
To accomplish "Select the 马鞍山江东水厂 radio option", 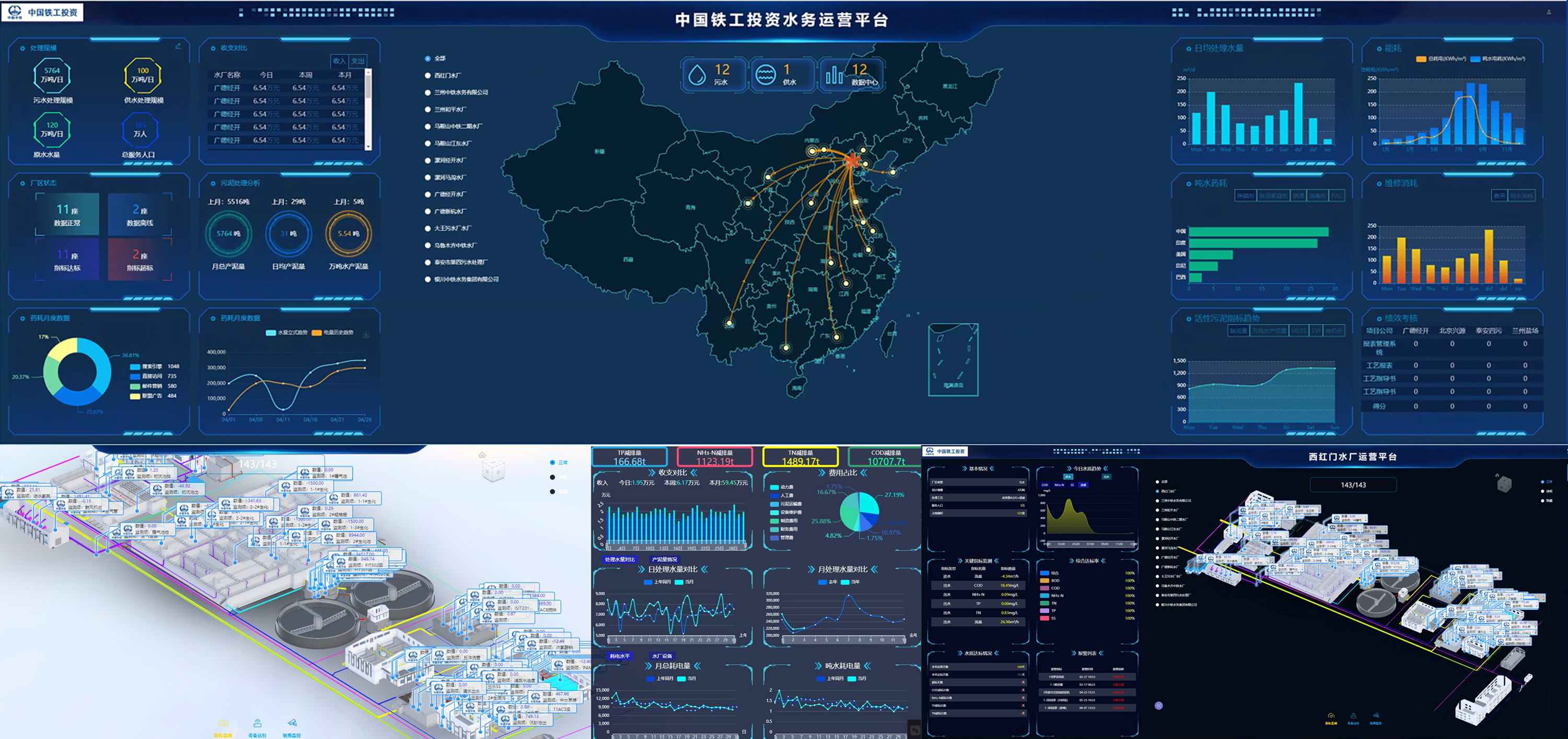I will (x=428, y=144).
